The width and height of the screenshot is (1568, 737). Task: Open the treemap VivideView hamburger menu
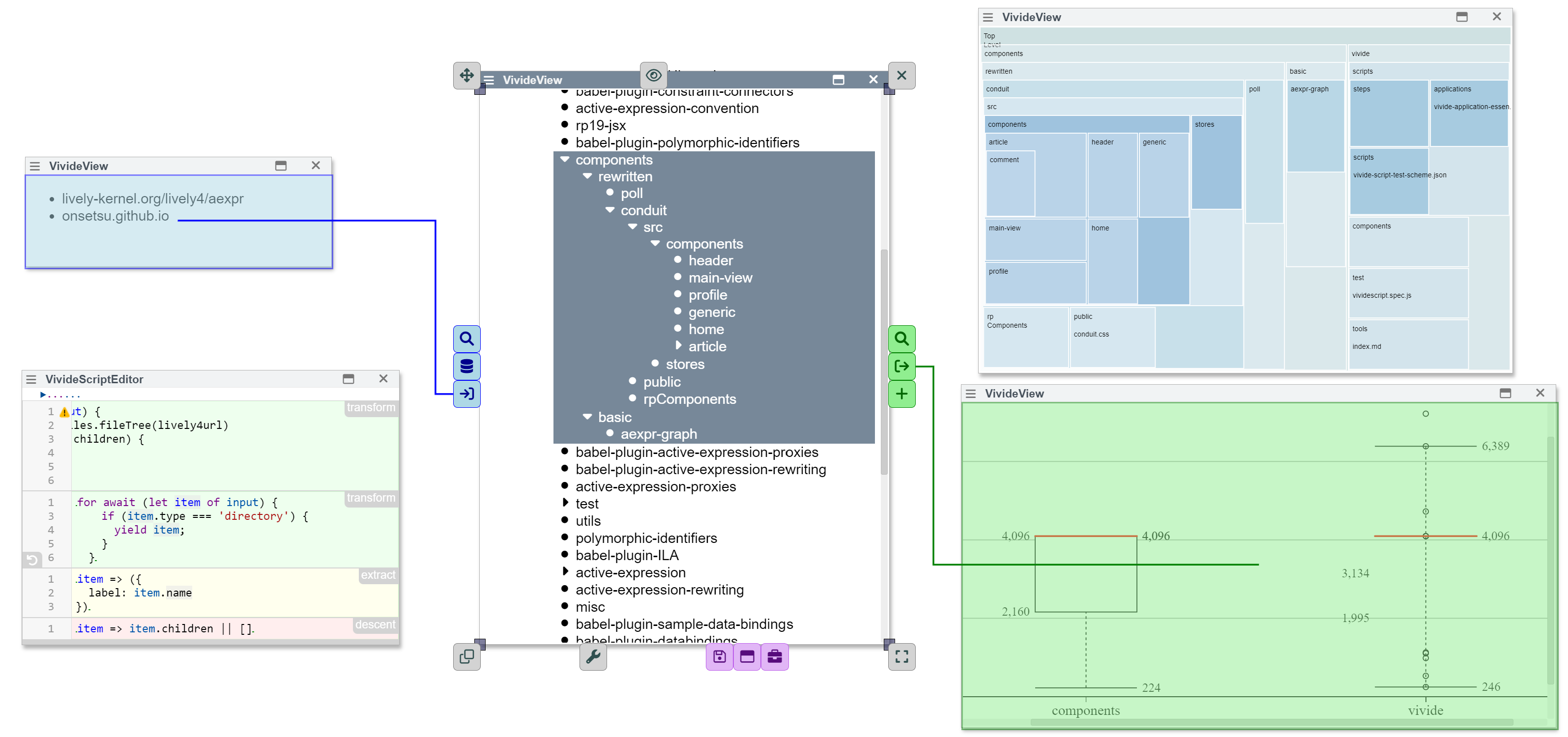coord(988,18)
